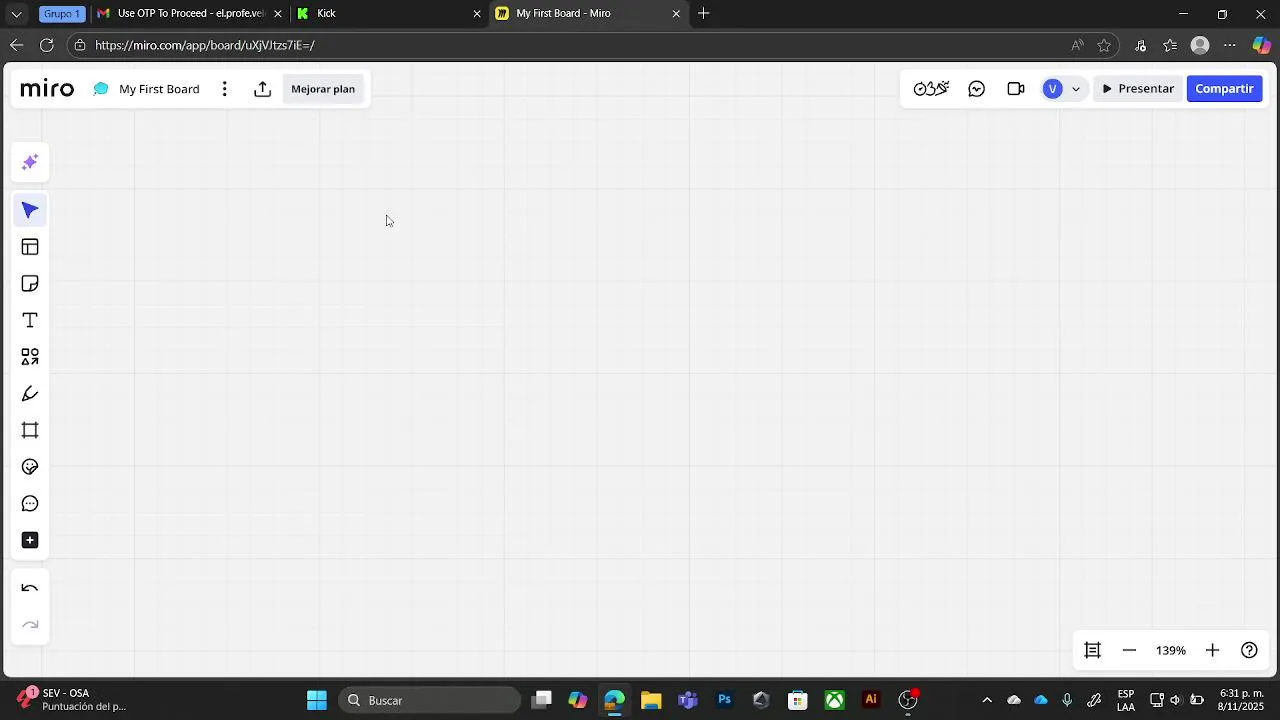The width and height of the screenshot is (1280, 720).
Task: Pick the Sticky note tool
Action: (30, 284)
